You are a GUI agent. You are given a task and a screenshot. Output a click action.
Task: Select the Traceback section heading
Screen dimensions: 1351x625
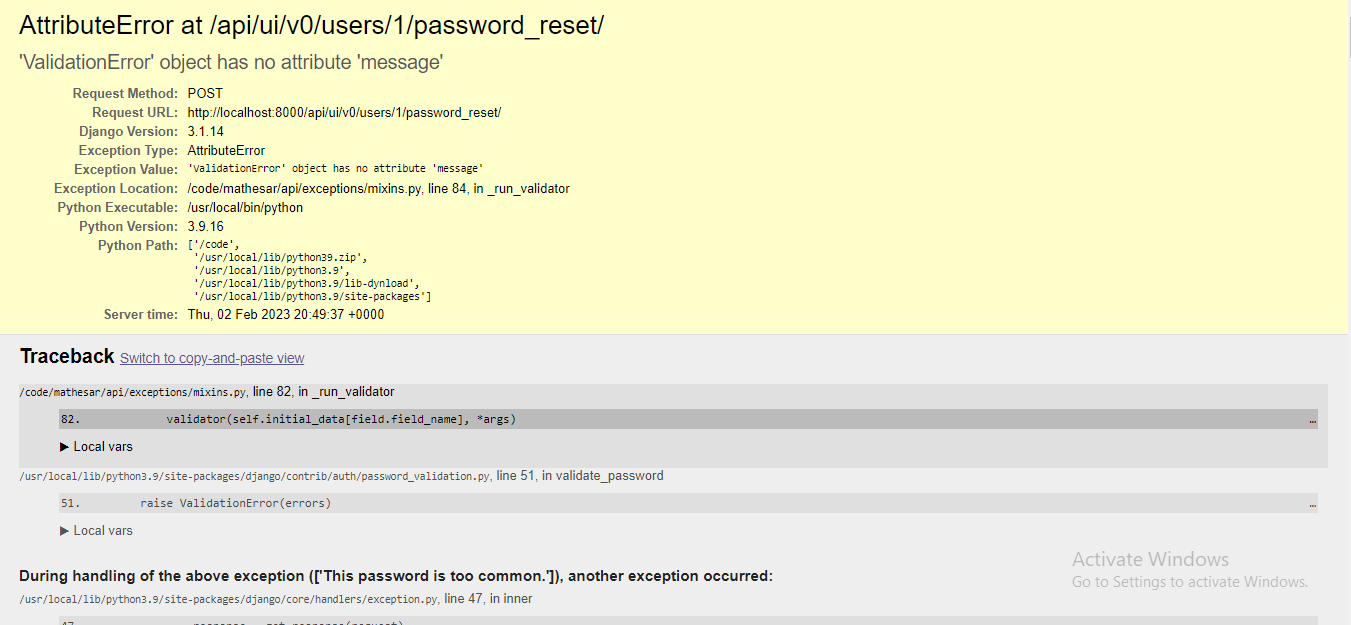coord(67,356)
